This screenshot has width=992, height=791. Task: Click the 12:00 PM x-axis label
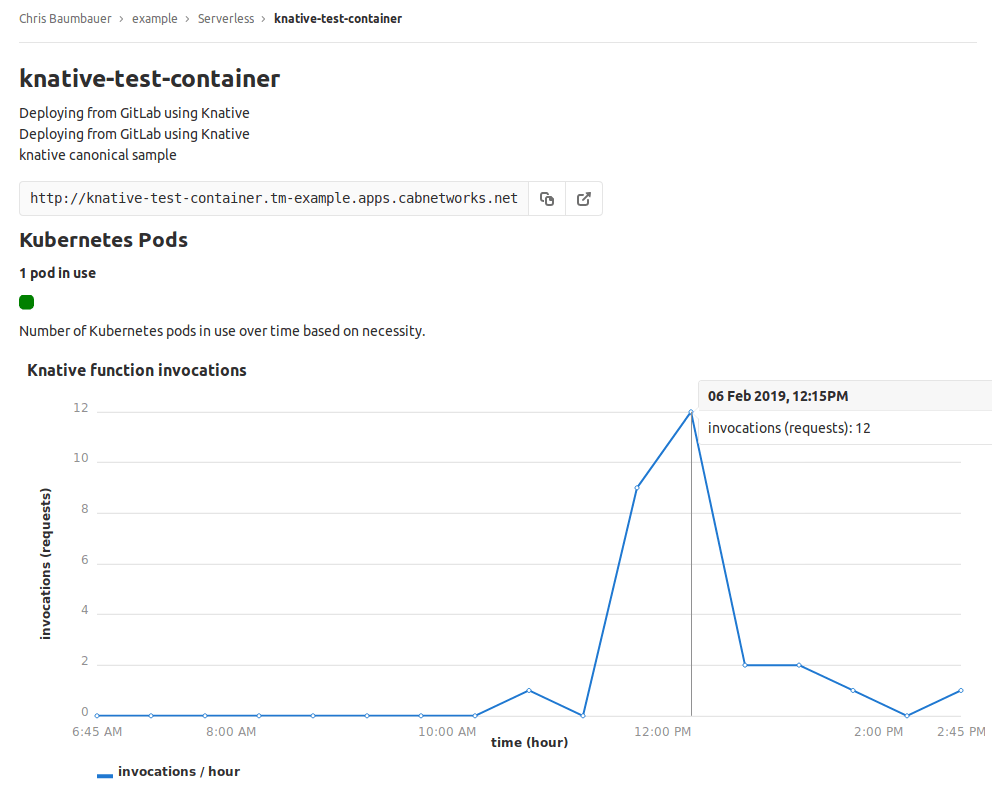[x=663, y=732]
